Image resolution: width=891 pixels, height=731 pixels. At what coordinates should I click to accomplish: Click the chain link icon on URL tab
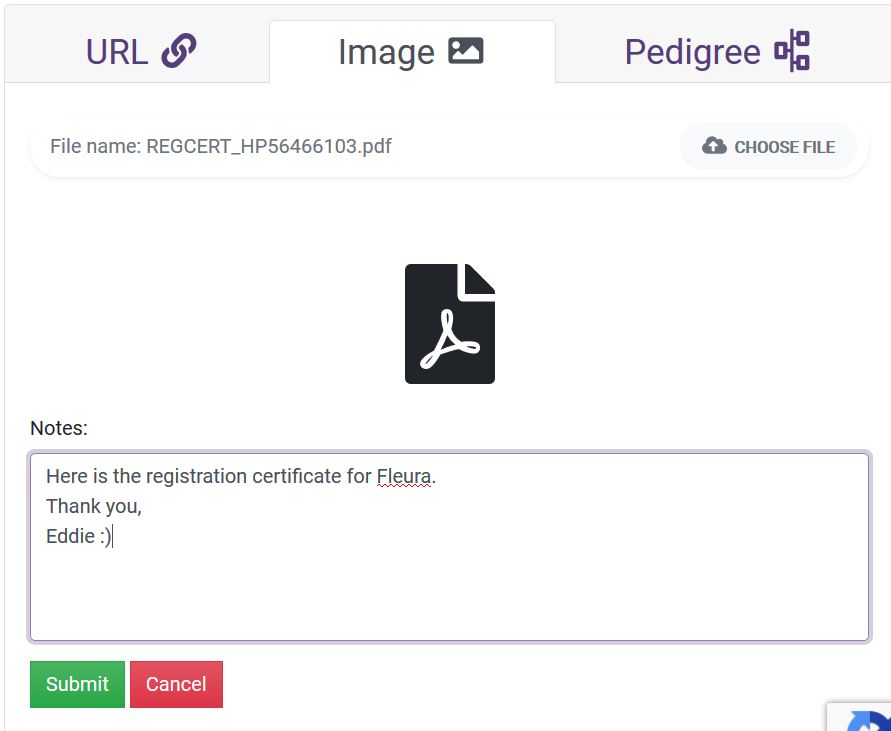pyautogui.click(x=179, y=51)
